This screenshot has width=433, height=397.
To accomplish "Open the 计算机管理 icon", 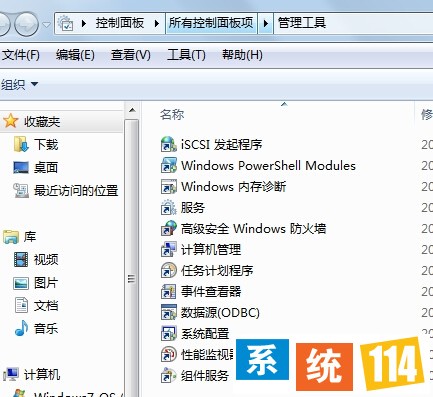I will pyautogui.click(x=168, y=250).
